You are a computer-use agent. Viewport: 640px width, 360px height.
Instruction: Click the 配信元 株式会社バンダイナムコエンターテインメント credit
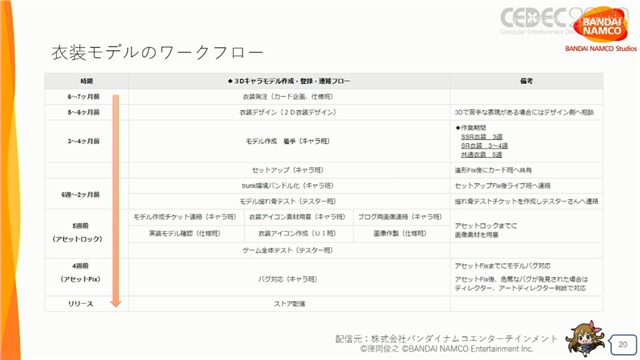(447, 339)
